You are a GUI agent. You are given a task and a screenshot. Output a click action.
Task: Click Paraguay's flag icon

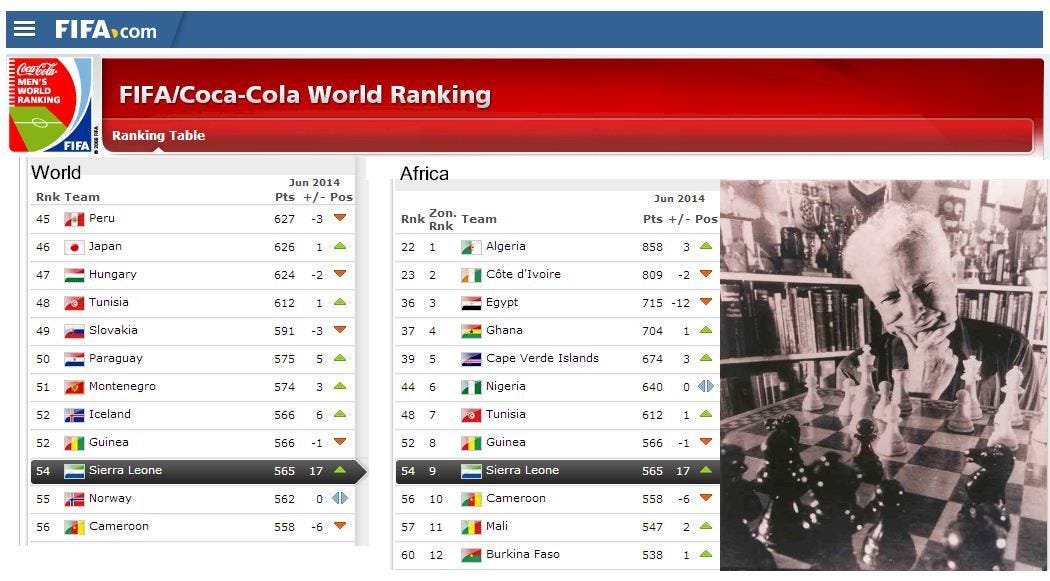pyautogui.click(x=74, y=359)
